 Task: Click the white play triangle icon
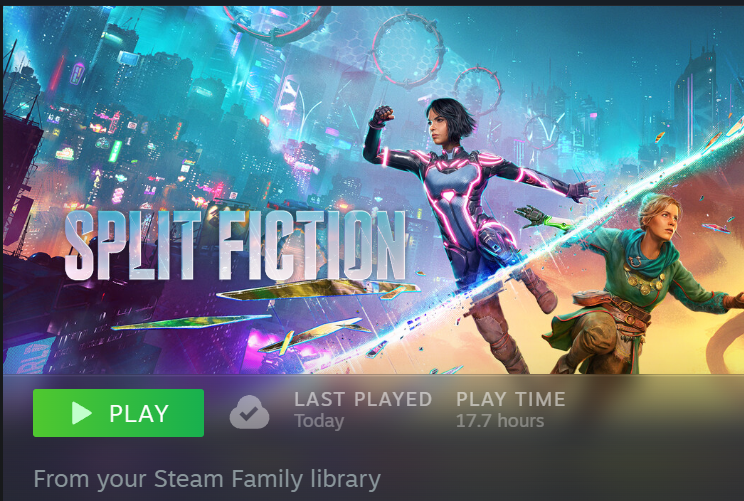(x=81, y=413)
